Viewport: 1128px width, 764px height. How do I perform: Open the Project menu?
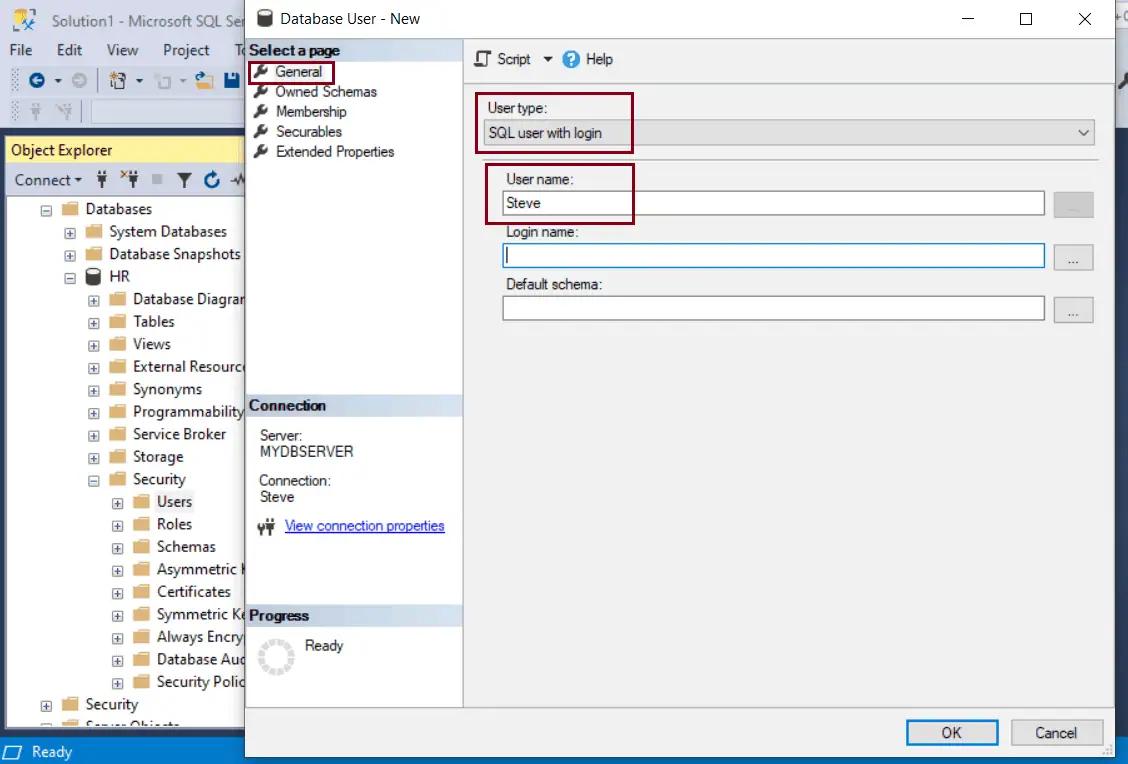click(185, 49)
